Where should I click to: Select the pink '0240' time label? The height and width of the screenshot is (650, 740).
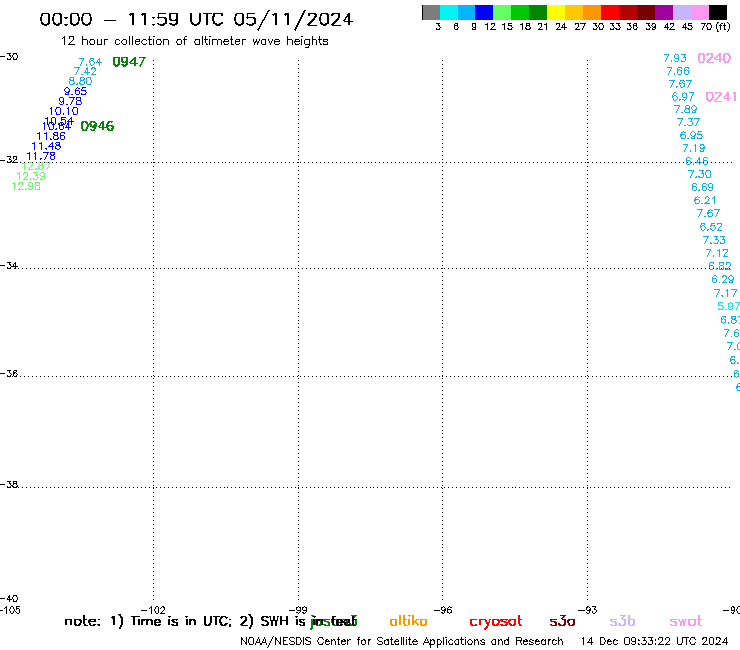[x=714, y=58]
